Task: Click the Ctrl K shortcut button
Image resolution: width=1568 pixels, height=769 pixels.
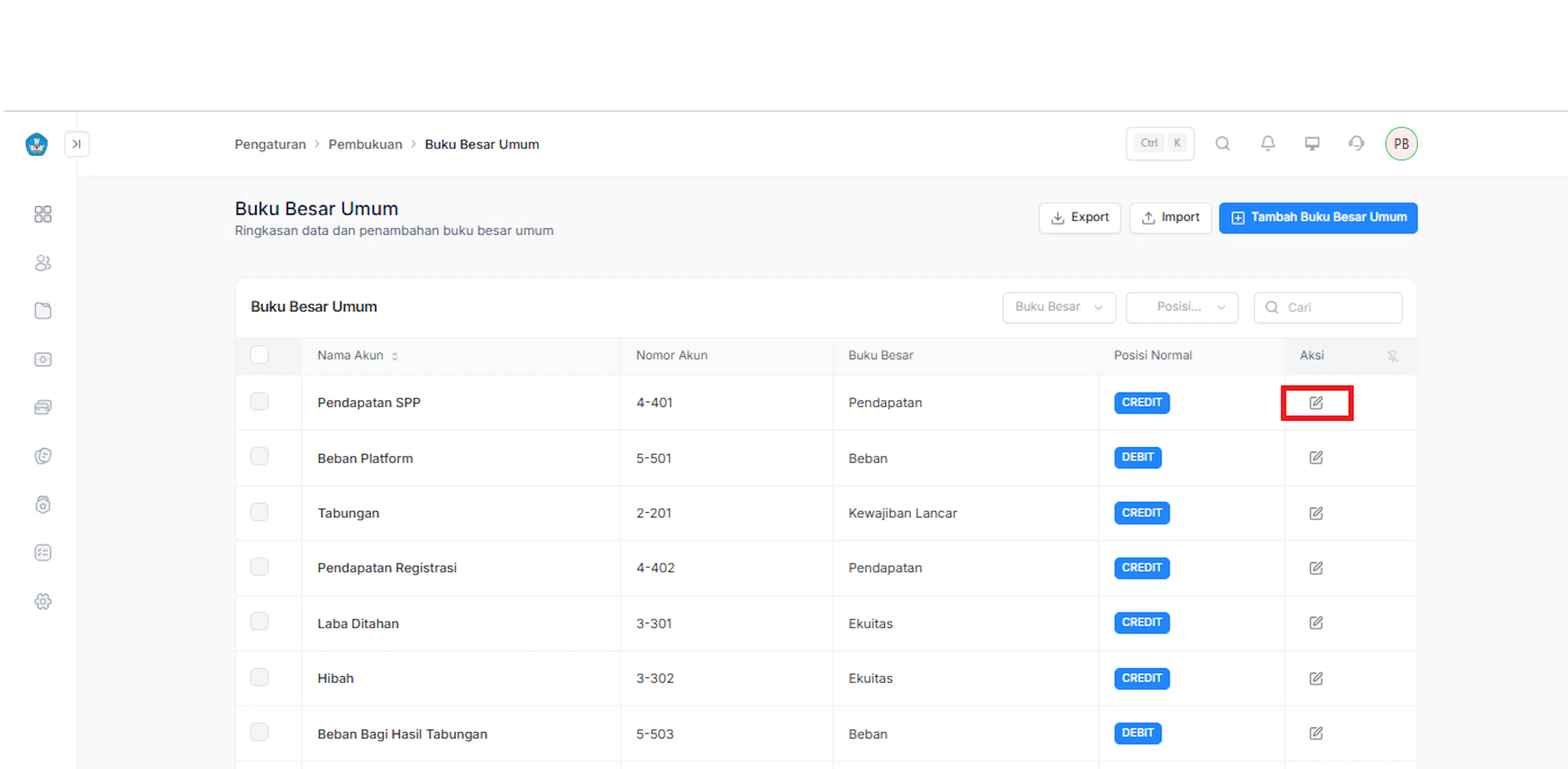Action: [x=1160, y=144]
